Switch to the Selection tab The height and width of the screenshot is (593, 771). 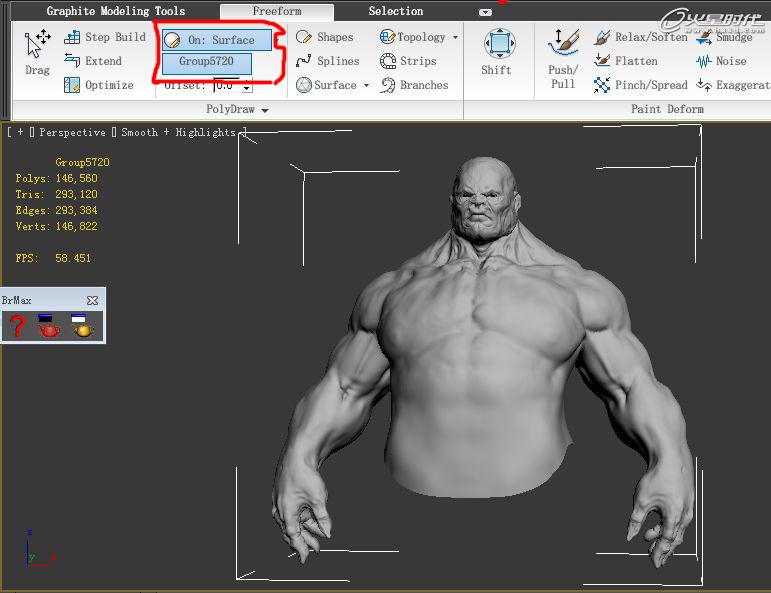click(396, 11)
